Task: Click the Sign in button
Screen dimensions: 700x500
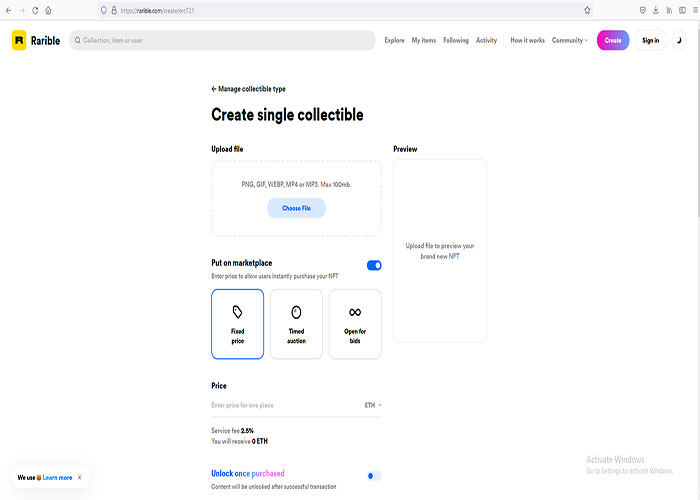Action: tap(650, 40)
